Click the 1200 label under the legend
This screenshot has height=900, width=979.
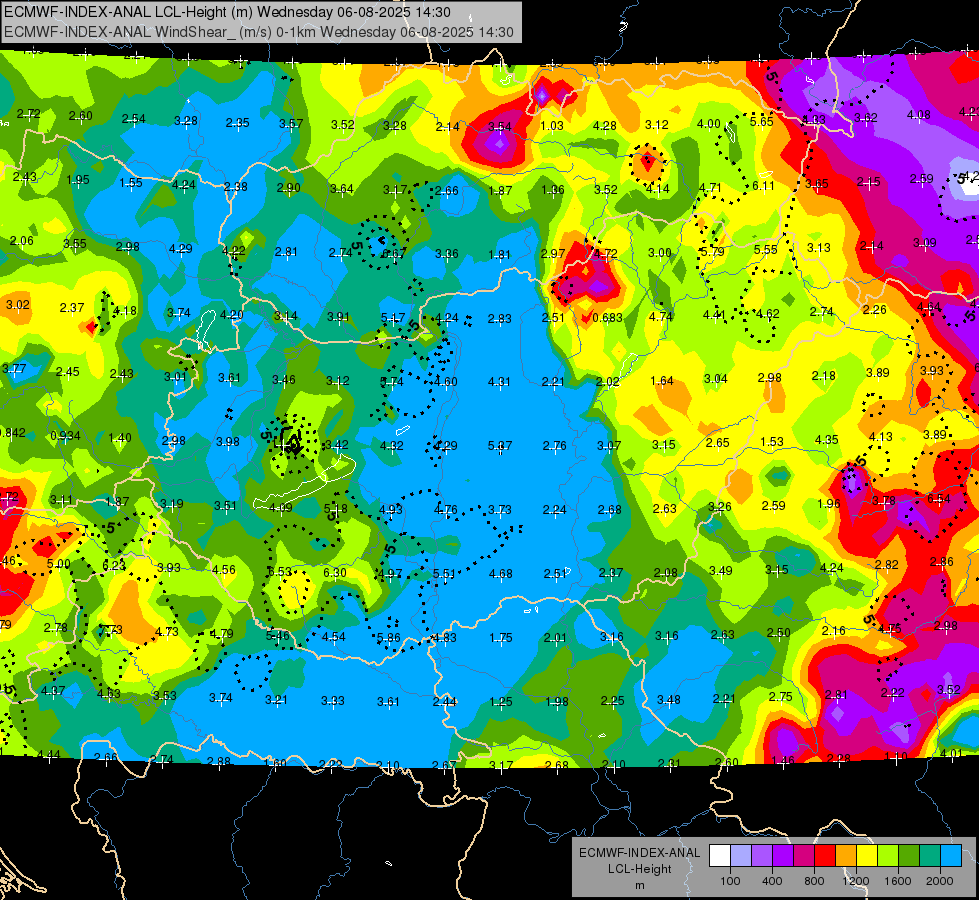pos(856,881)
